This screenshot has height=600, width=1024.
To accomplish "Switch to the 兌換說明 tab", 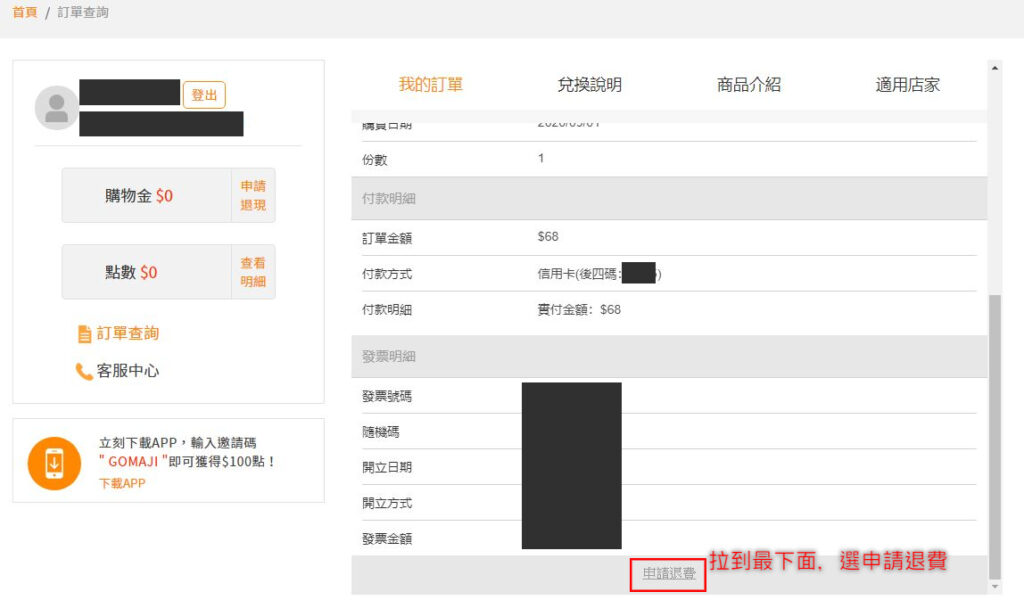I will click(x=589, y=85).
